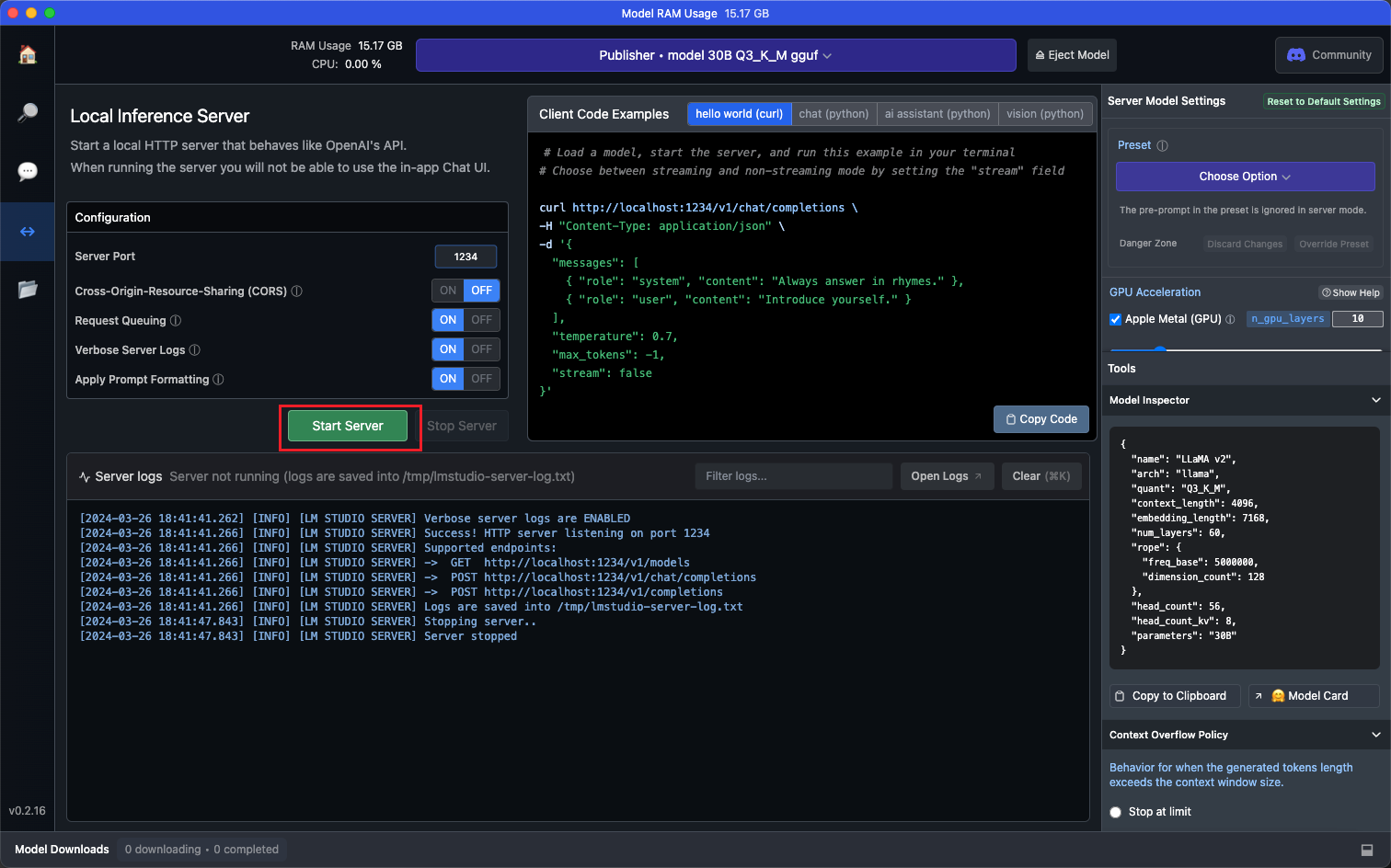Screen dimensions: 1391x868
Task: Uncheck the Apple Metal (GPU) checkbox
Action: click(1116, 319)
